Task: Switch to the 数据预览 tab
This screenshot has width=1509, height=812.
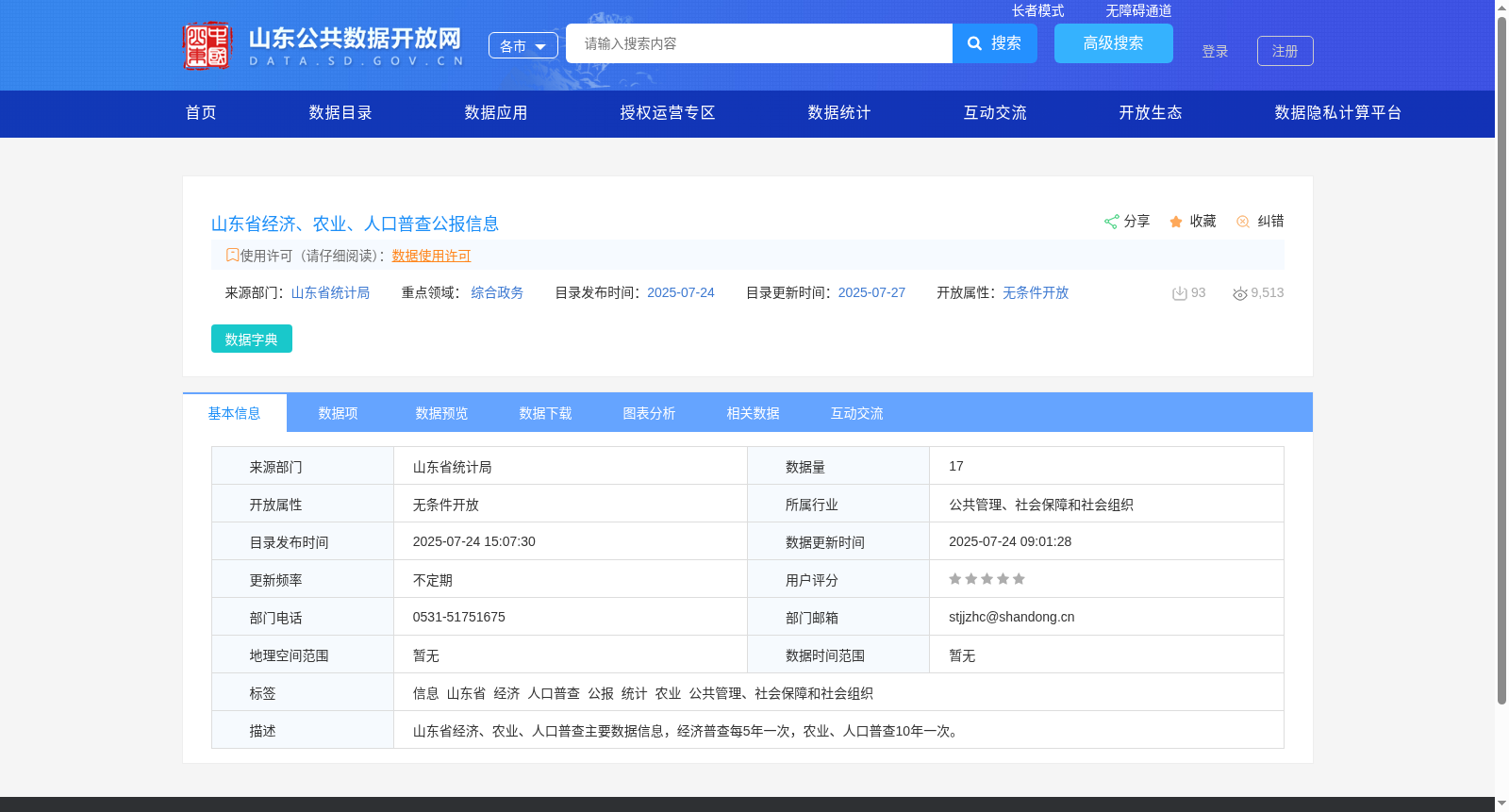Action: 441,413
